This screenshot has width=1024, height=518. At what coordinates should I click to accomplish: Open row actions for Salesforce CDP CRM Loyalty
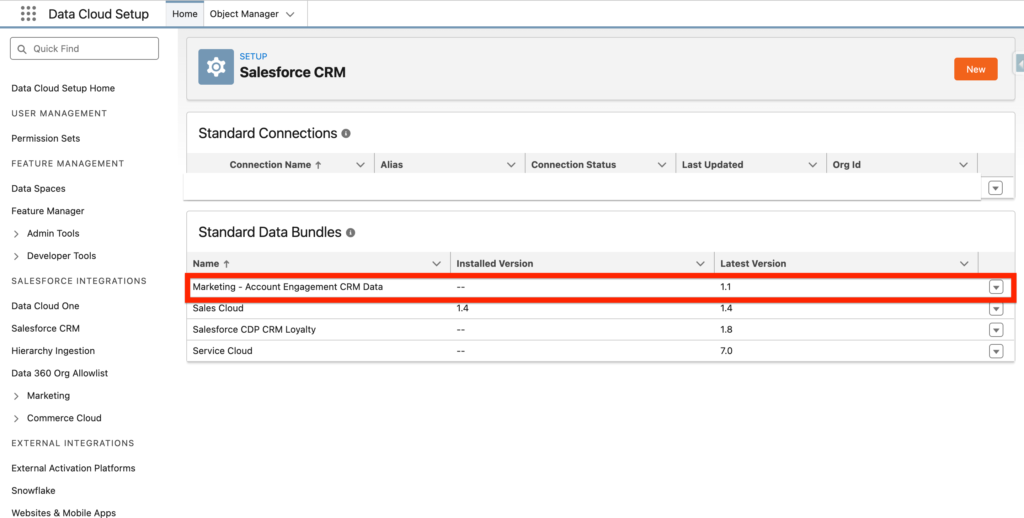coord(995,330)
